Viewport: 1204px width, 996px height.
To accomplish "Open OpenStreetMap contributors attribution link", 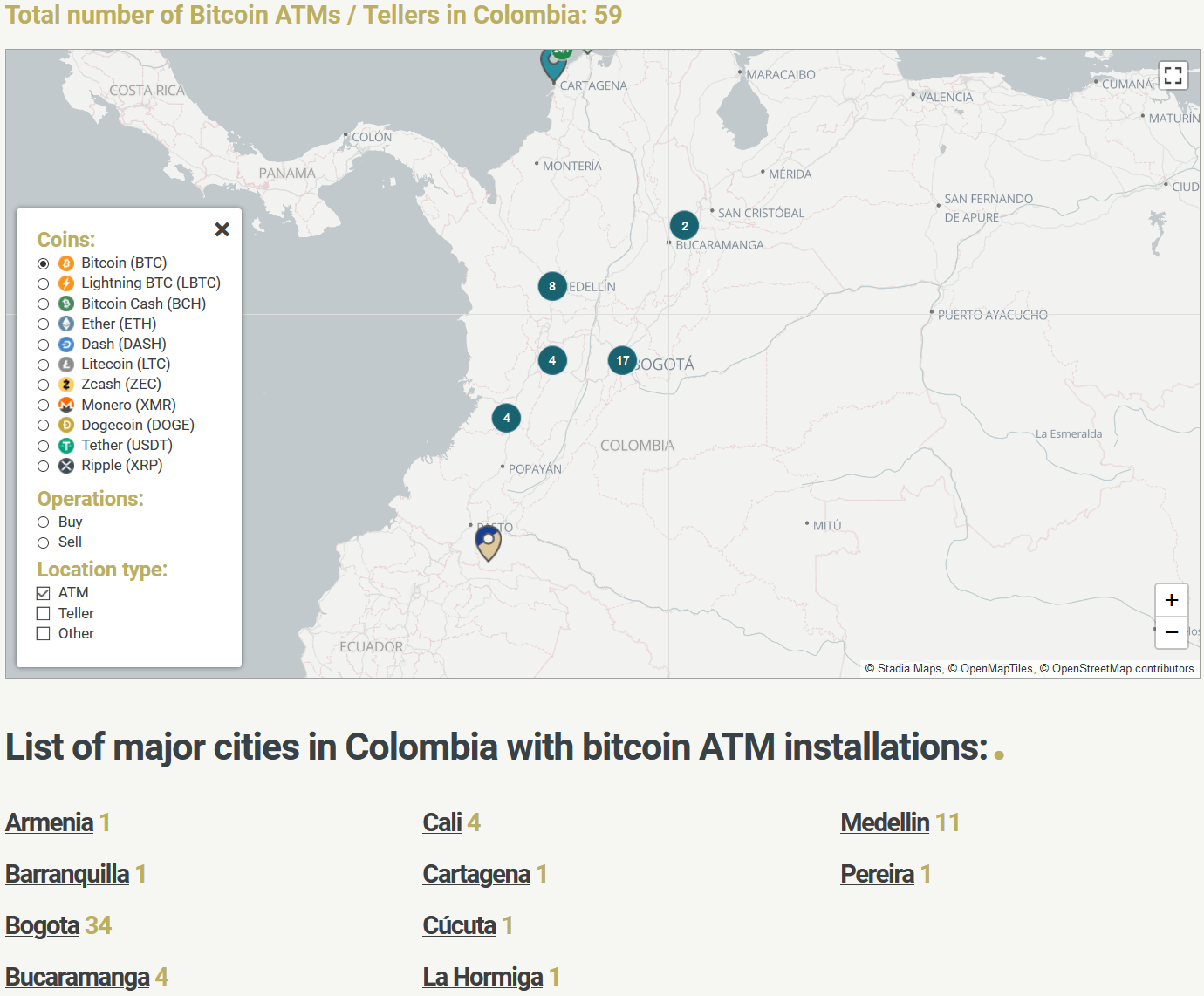I will point(1123,669).
